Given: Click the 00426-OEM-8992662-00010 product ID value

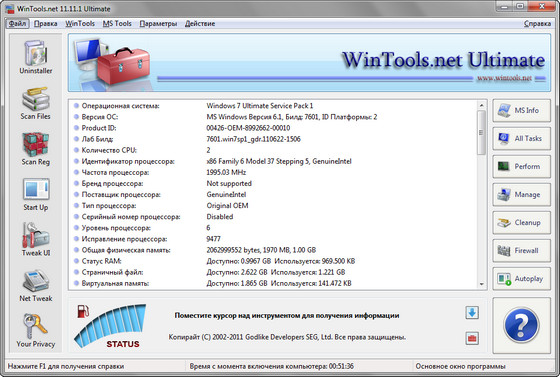Looking at the screenshot, I should (248, 128).
